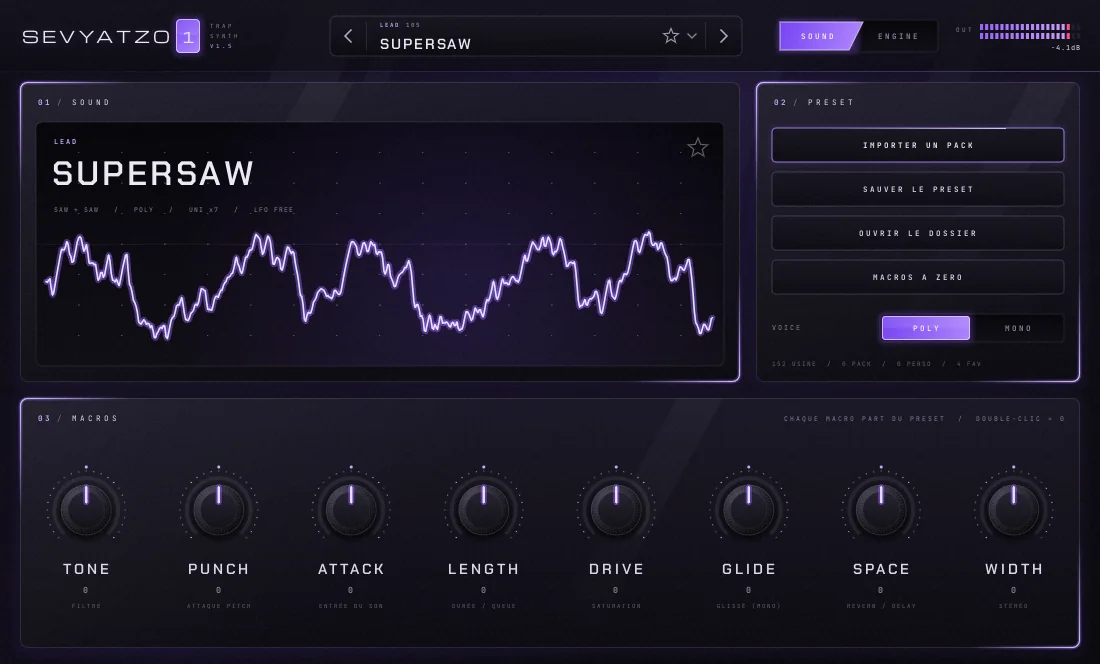The height and width of the screenshot is (664, 1100).
Task: Click the large SUPERSAW title in display
Action: pyautogui.click(x=153, y=174)
